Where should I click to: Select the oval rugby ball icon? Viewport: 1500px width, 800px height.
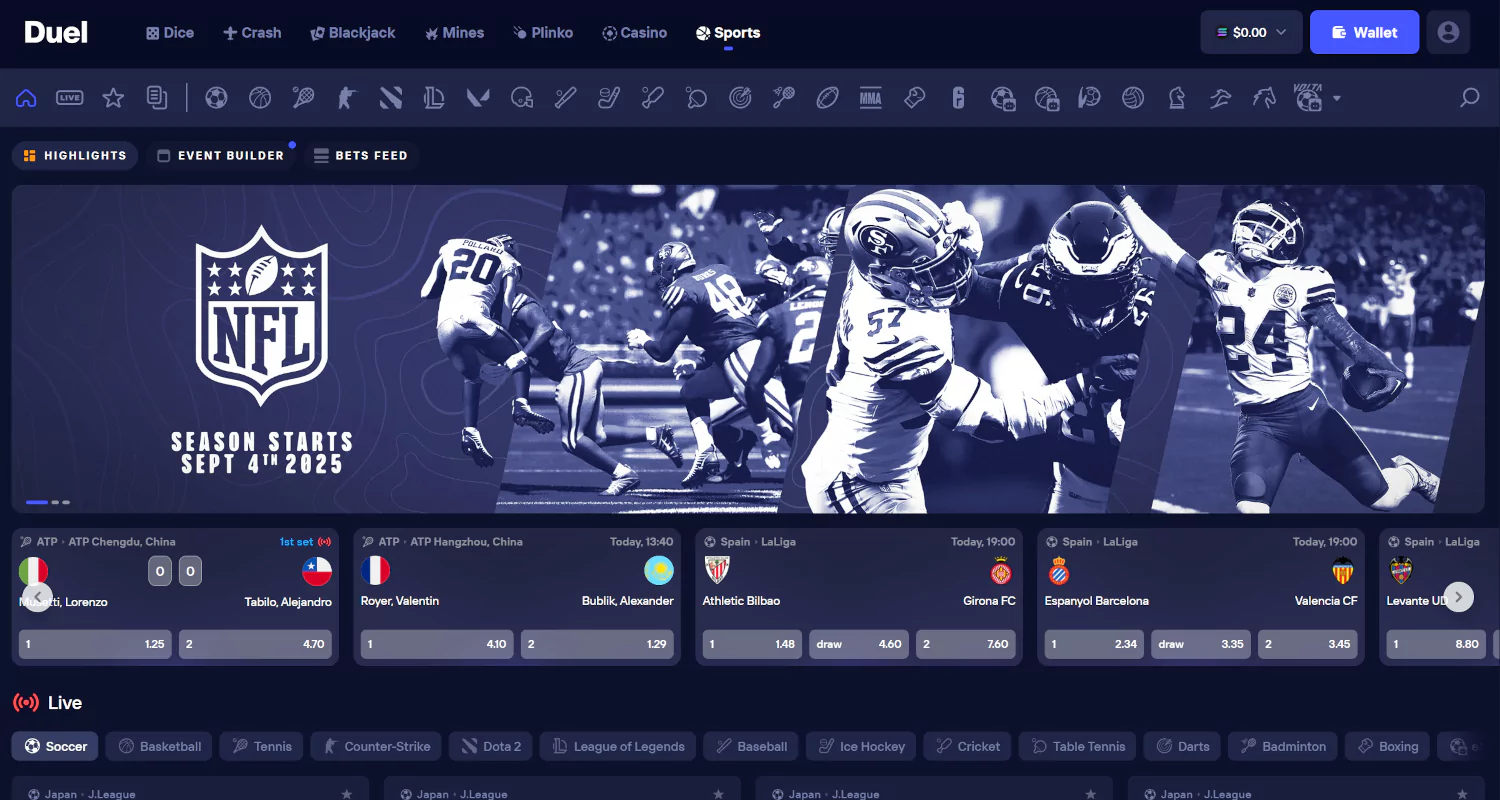click(827, 97)
